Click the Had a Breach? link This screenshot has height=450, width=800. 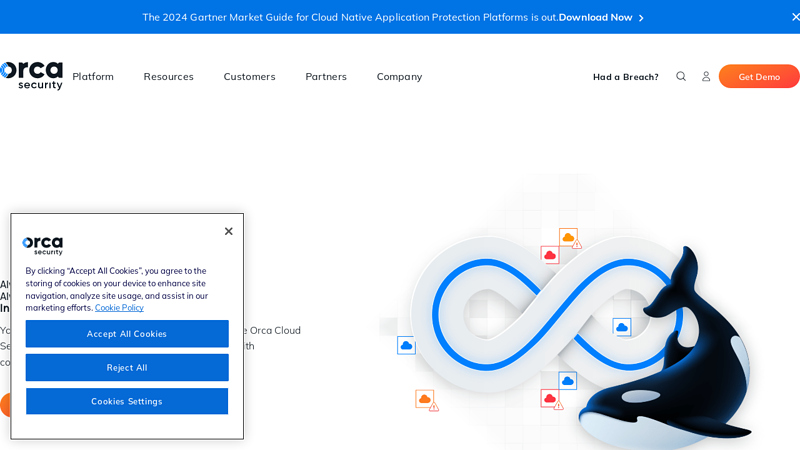(626, 77)
